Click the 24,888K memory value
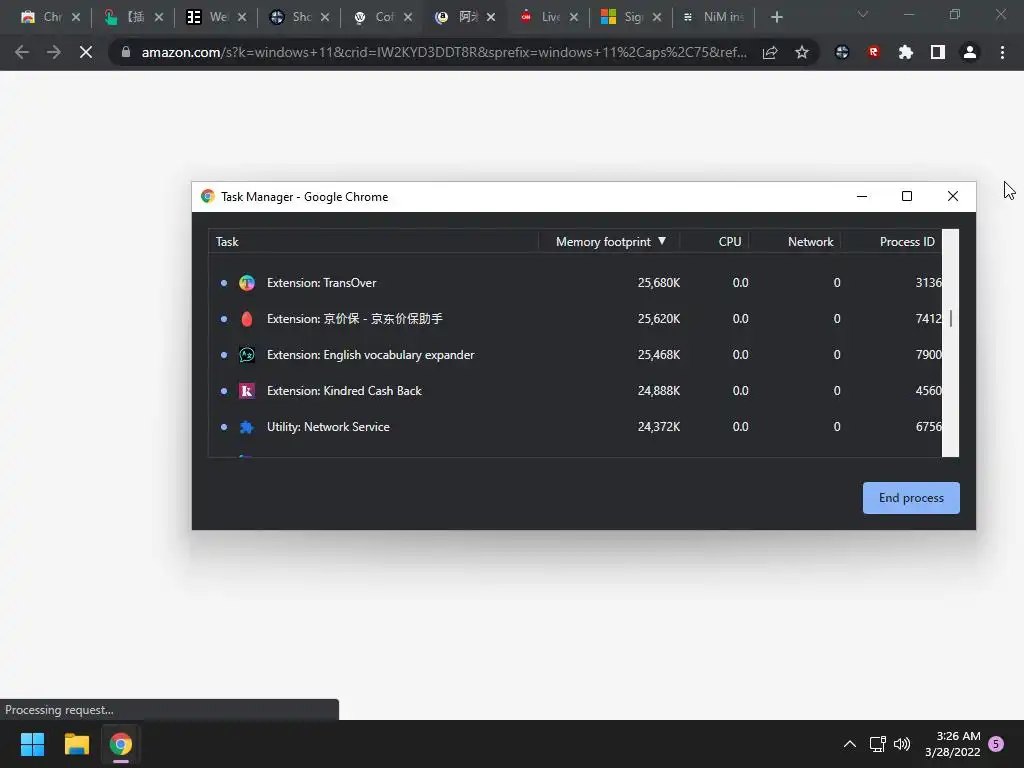 click(x=658, y=391)
